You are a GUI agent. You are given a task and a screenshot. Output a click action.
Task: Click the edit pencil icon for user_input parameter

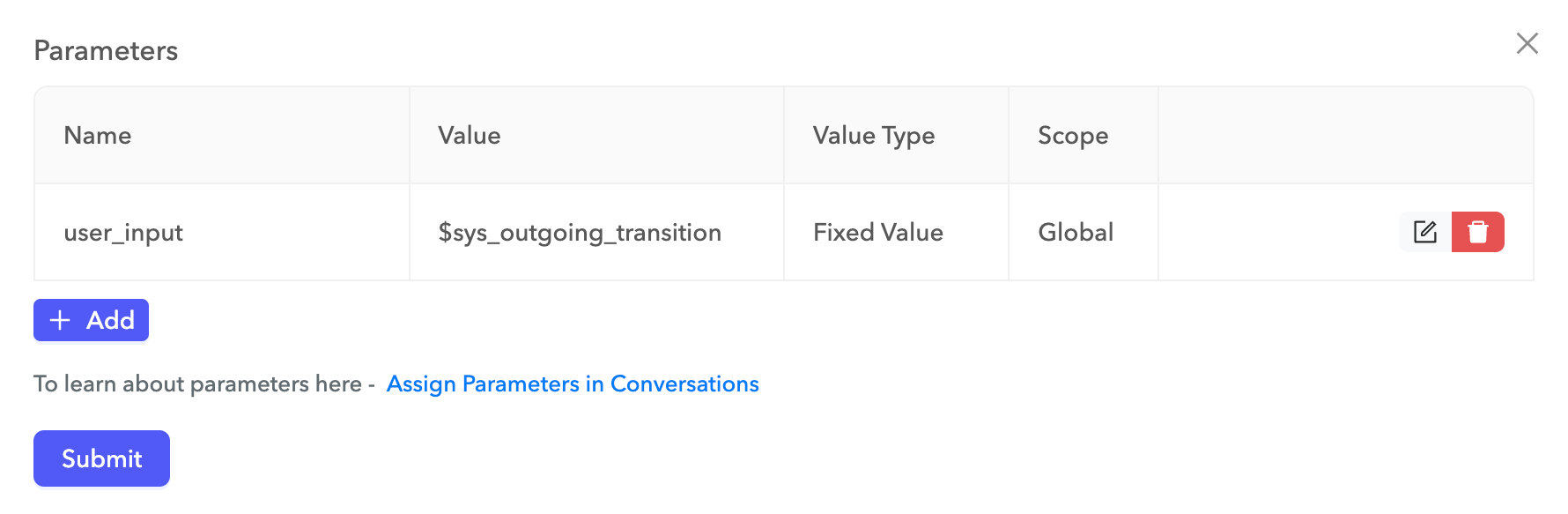[x=1424, y=232]
